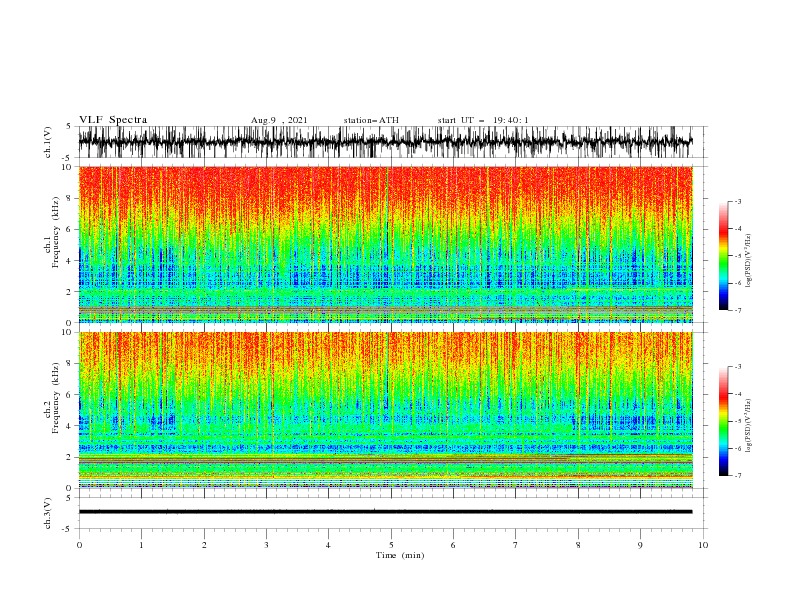Viewport: 792px width, 612px height.
Task: Click the ch.1 'Frequency (kHz)' axis label
Action: (55, 233)
